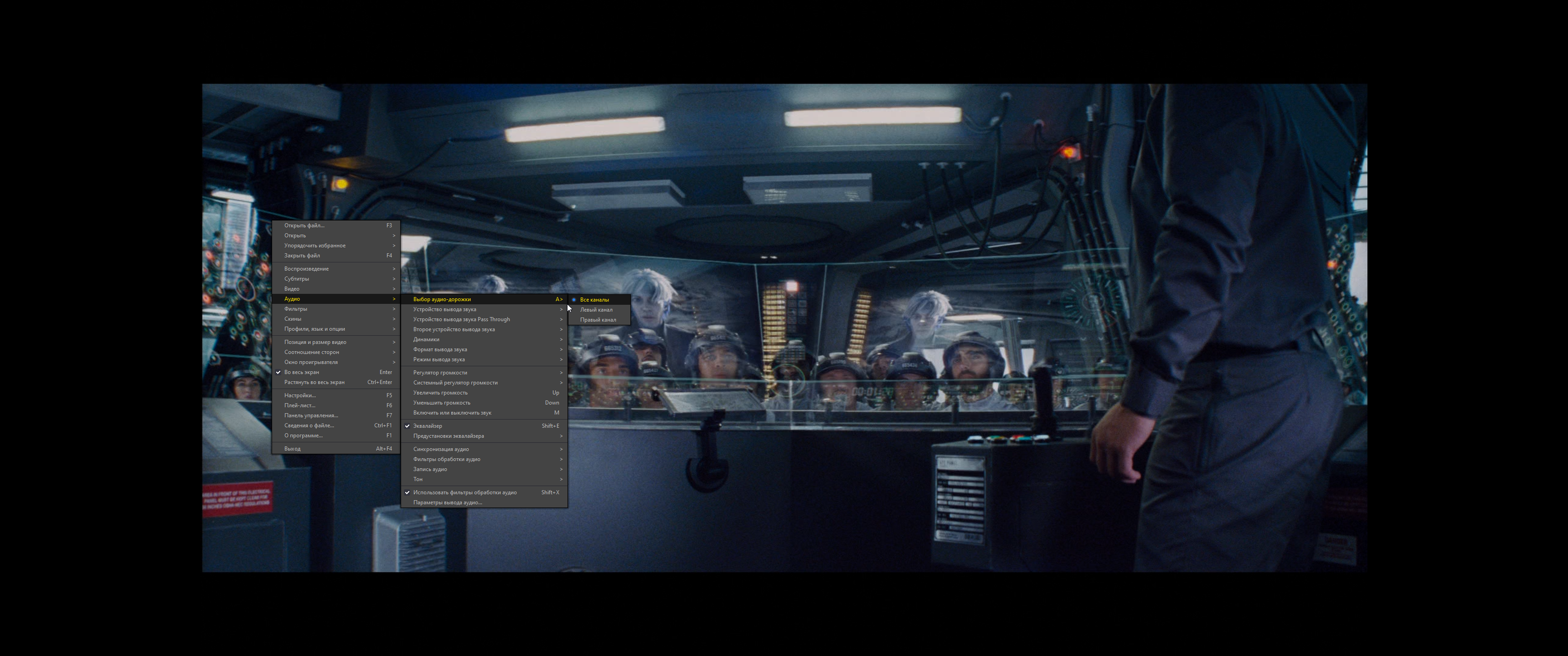Toggle 'Во весь экран' fullscreen option
Viewport: 1568px width, 656px height.
pos(301,372)
